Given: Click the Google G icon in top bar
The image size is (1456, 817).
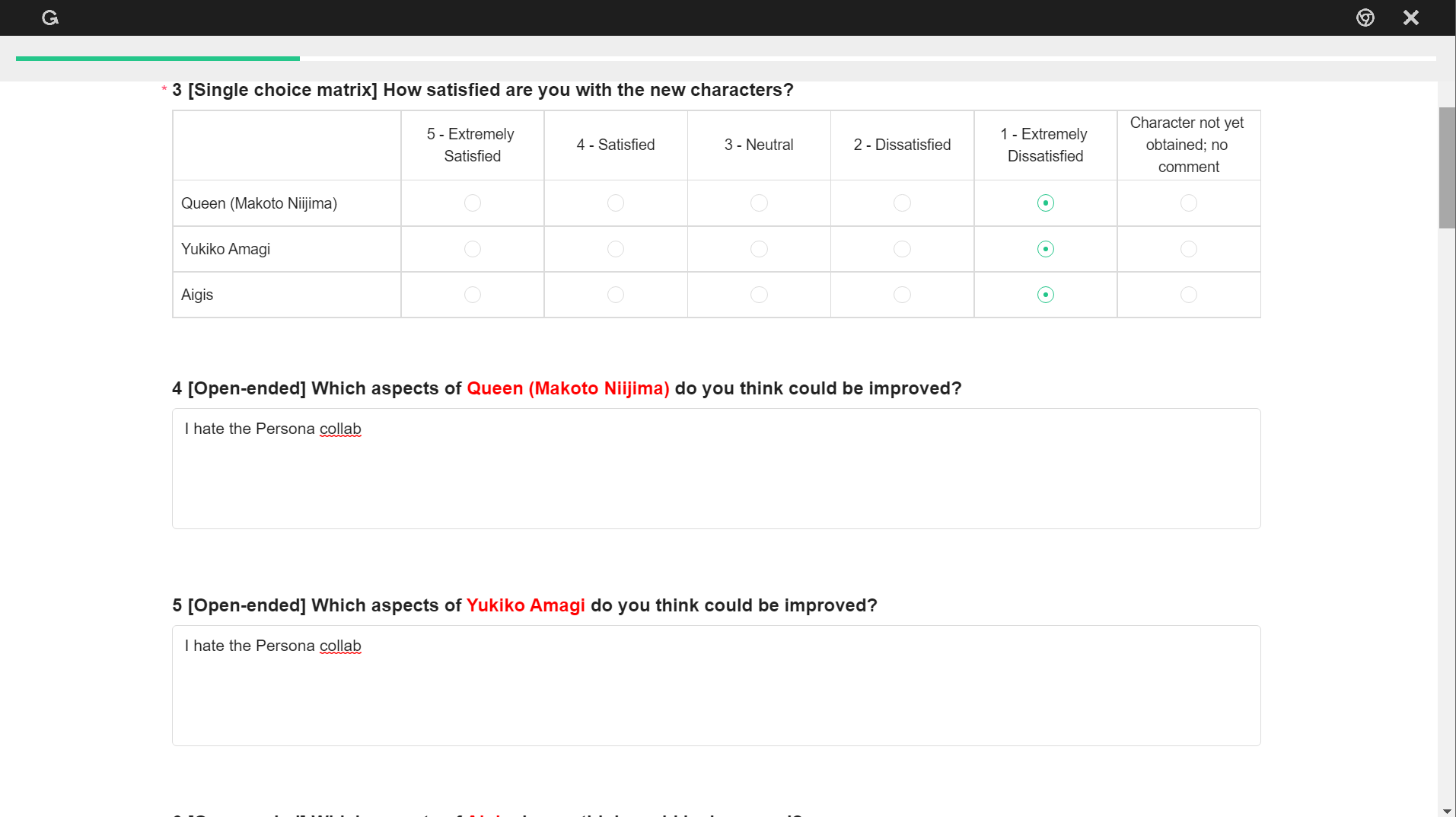Looking at the screenshot, I should pos(50,18).
